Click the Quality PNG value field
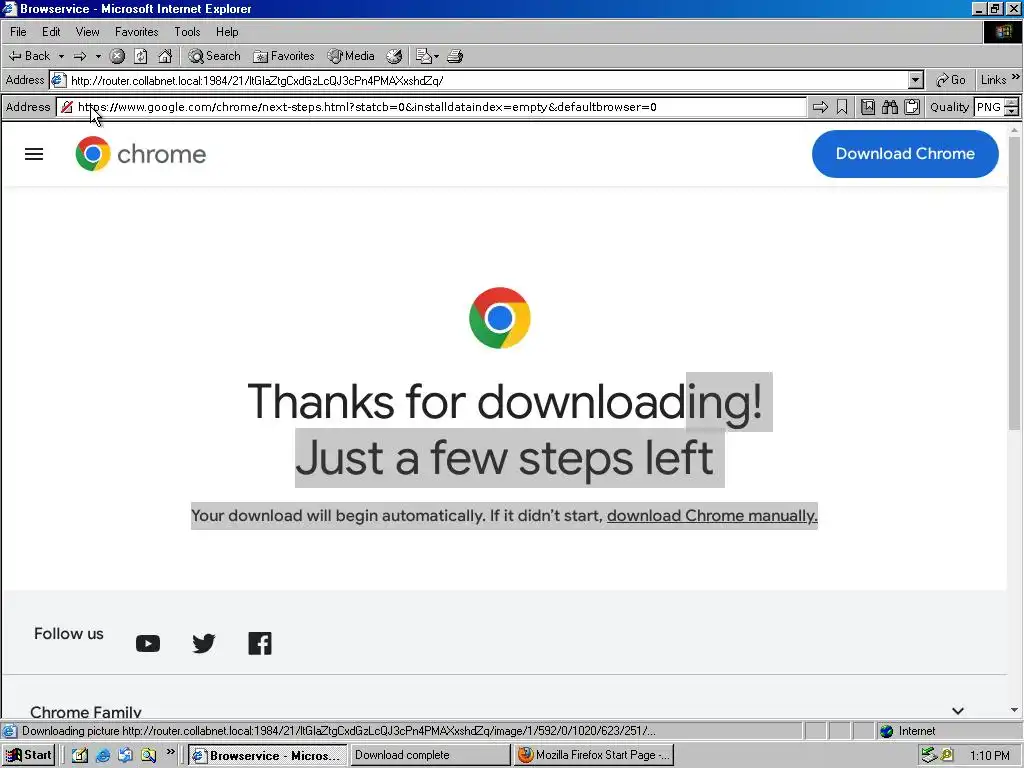Image resolution: width=1024 pixels, height=768 pixels. tap(989, 107)
